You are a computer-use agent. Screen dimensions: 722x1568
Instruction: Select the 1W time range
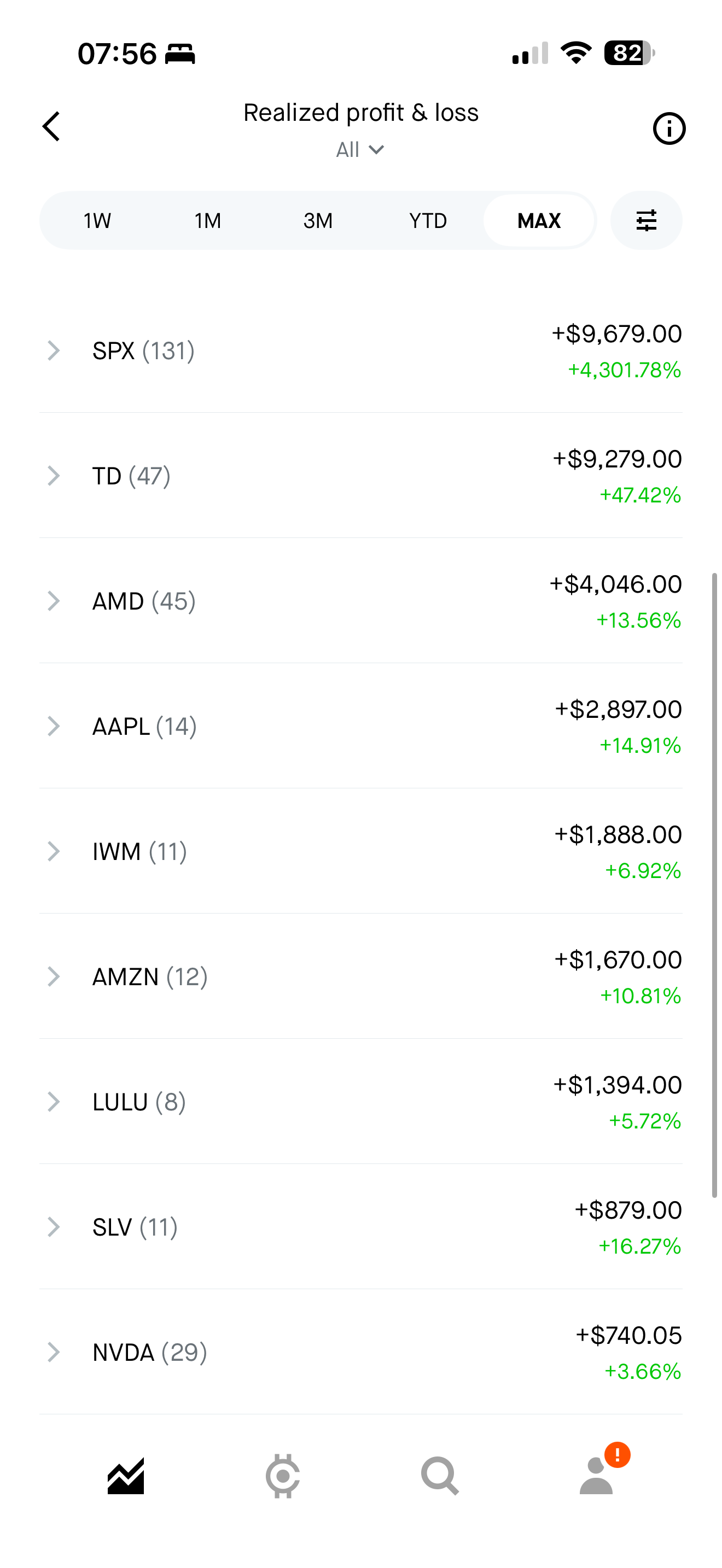point(97,220)
